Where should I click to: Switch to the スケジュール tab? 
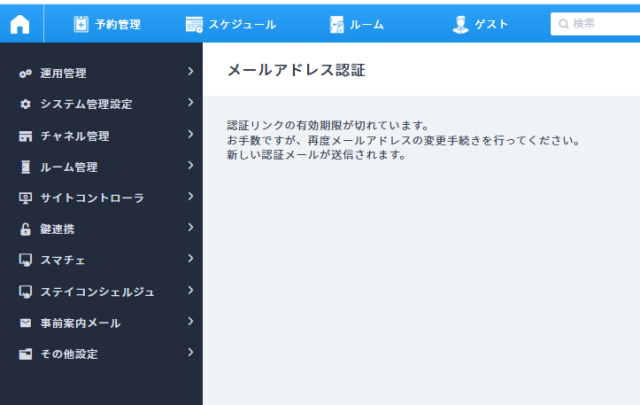[230, 24]
